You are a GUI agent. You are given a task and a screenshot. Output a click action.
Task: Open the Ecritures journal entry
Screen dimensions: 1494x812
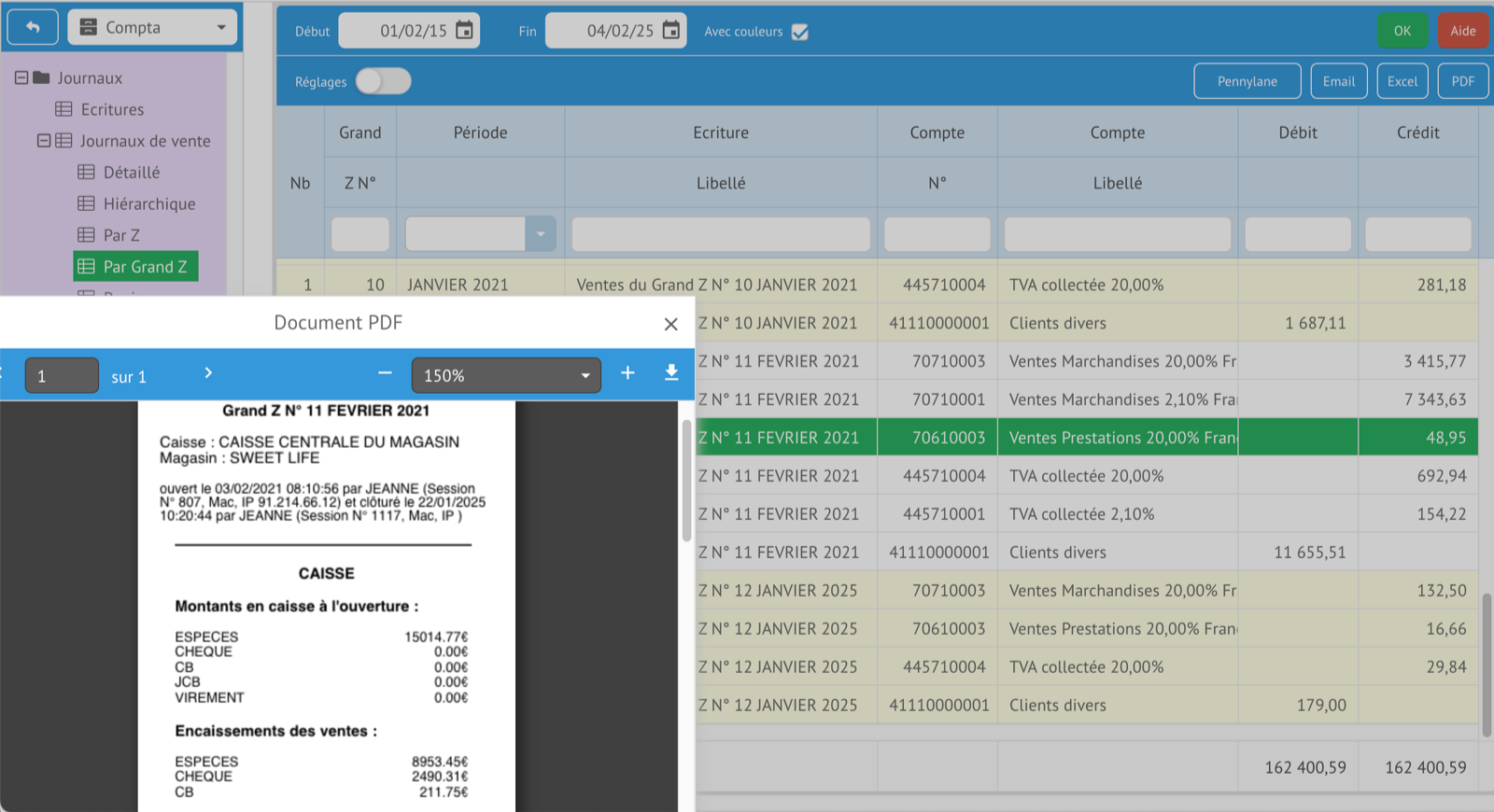coord(112,109)
